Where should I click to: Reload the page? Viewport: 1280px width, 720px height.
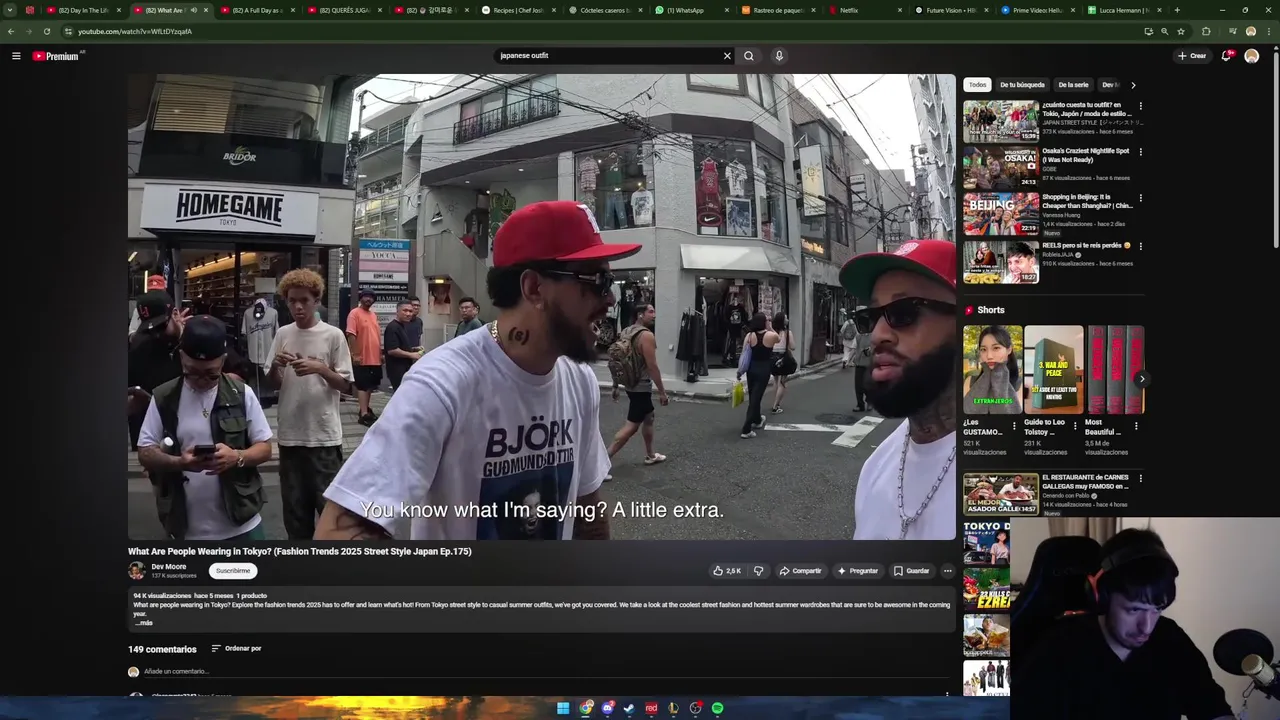(x=46, y=31)
